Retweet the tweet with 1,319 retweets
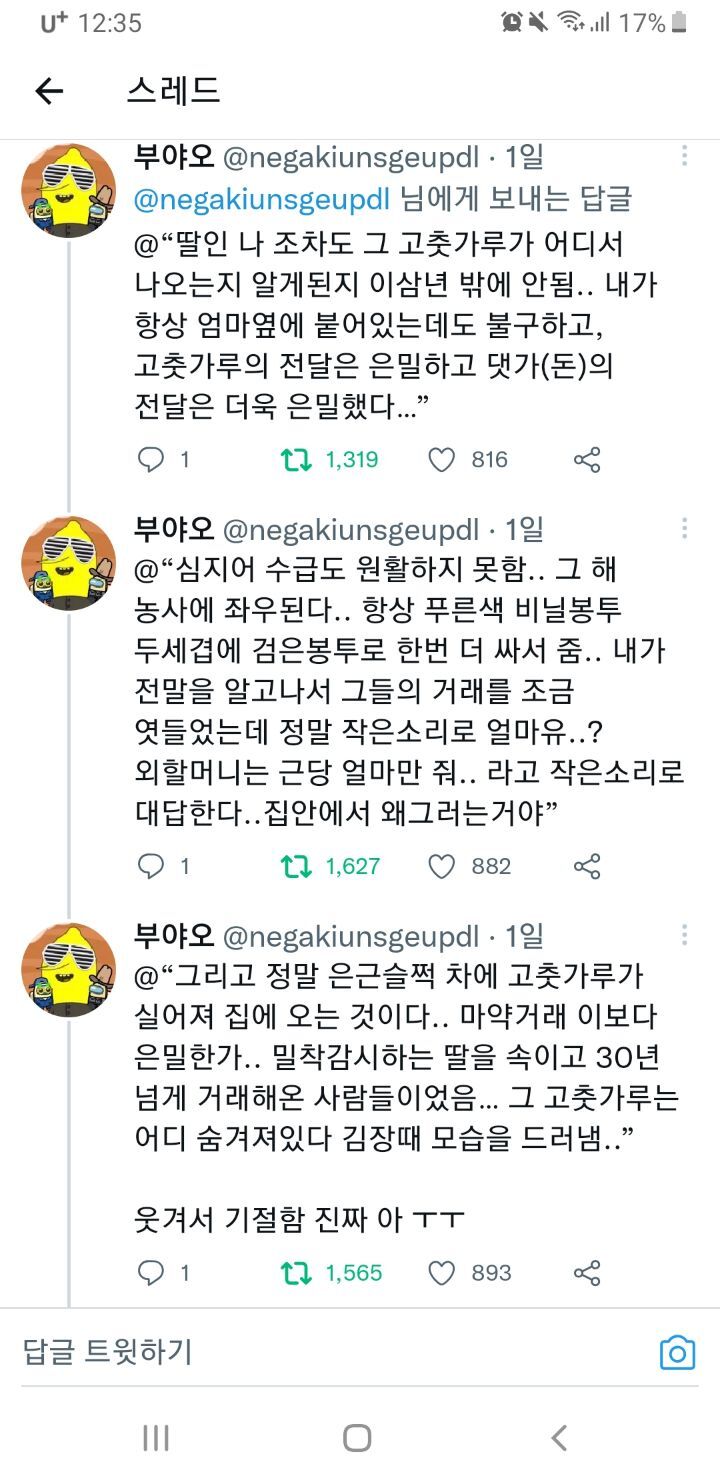Image resolution: width=720 pixels, height=1480 pixels. (x=295, y=460)
